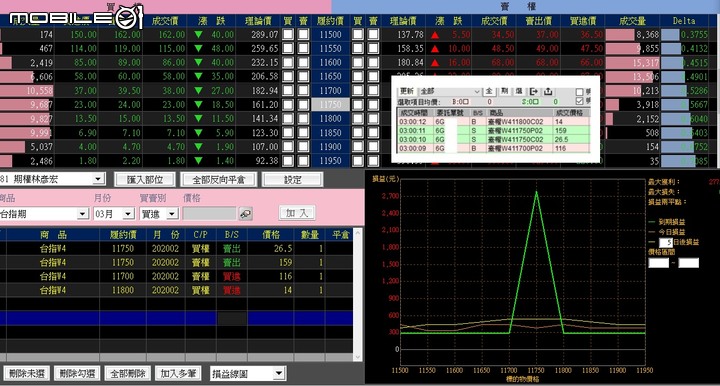Click the put-side 成交量 column header

coord(632,21)
